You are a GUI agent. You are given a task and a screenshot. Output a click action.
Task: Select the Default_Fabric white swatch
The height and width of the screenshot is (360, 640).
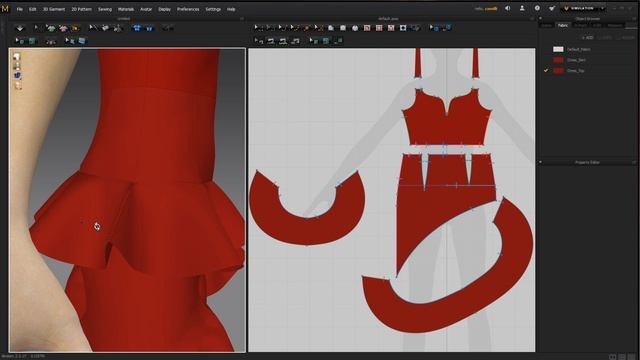coord(558,49)
